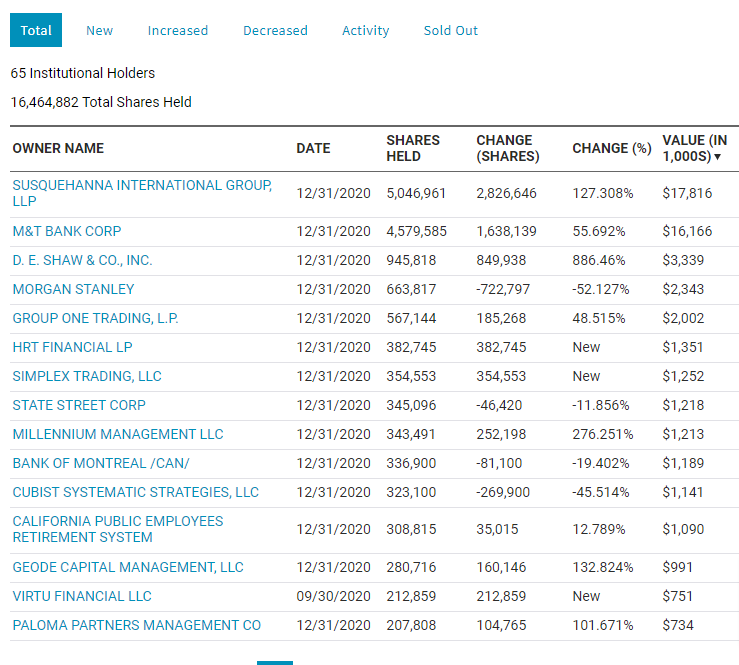Image resolution: width=739 pixels, height=665 pixels.
Task: Click HRT Financial's 'New' change cell
Action: click(x=586, y=347)
